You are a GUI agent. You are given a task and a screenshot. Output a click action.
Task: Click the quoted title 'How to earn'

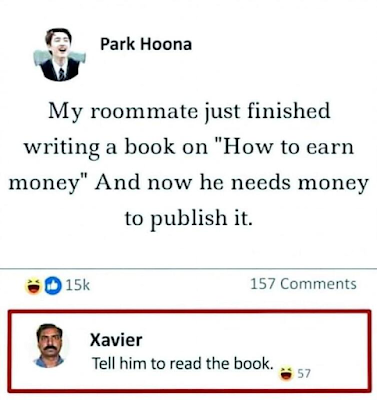coord(288,147)
